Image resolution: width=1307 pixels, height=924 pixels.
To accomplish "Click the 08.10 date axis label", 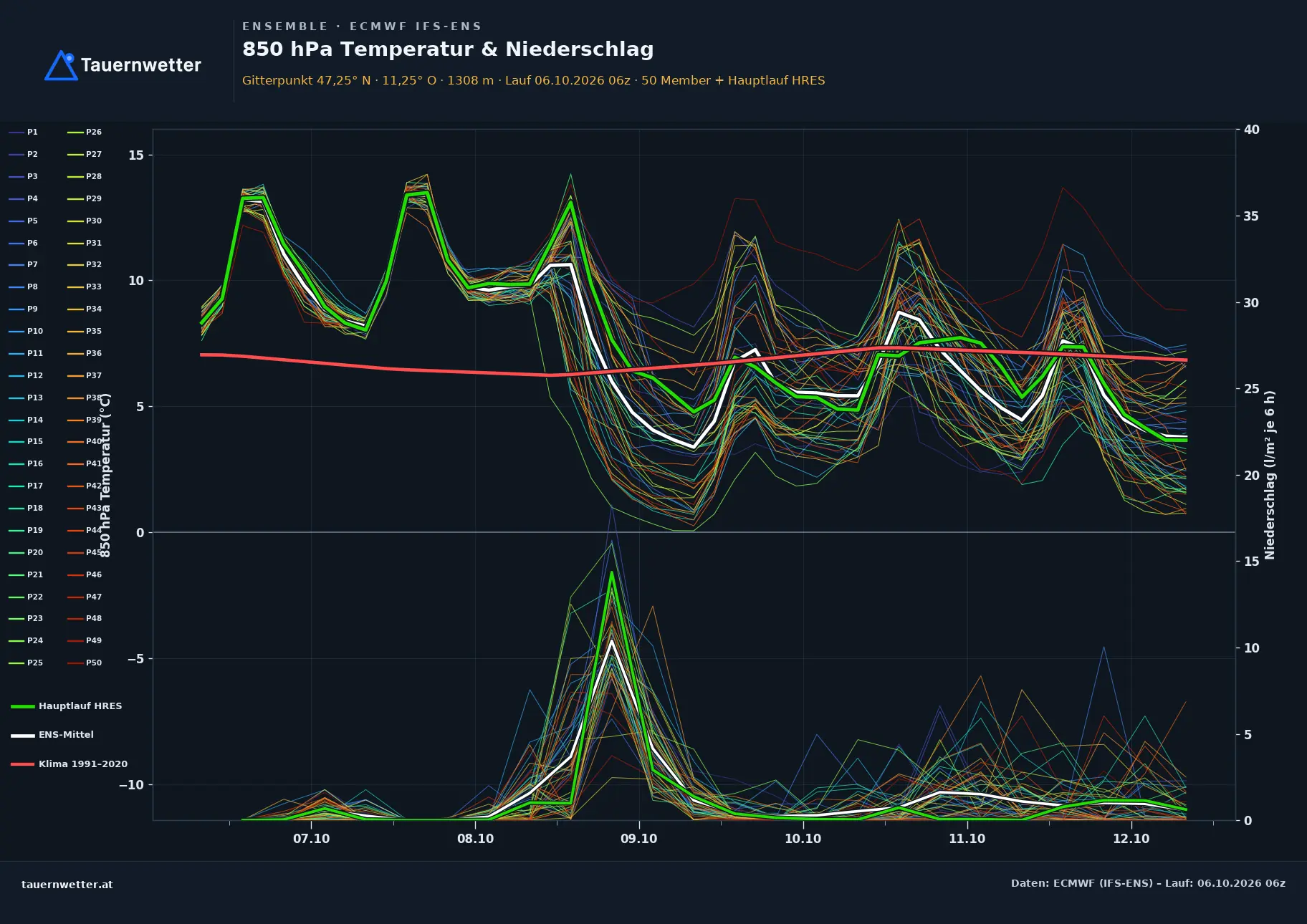I will 475,839.
